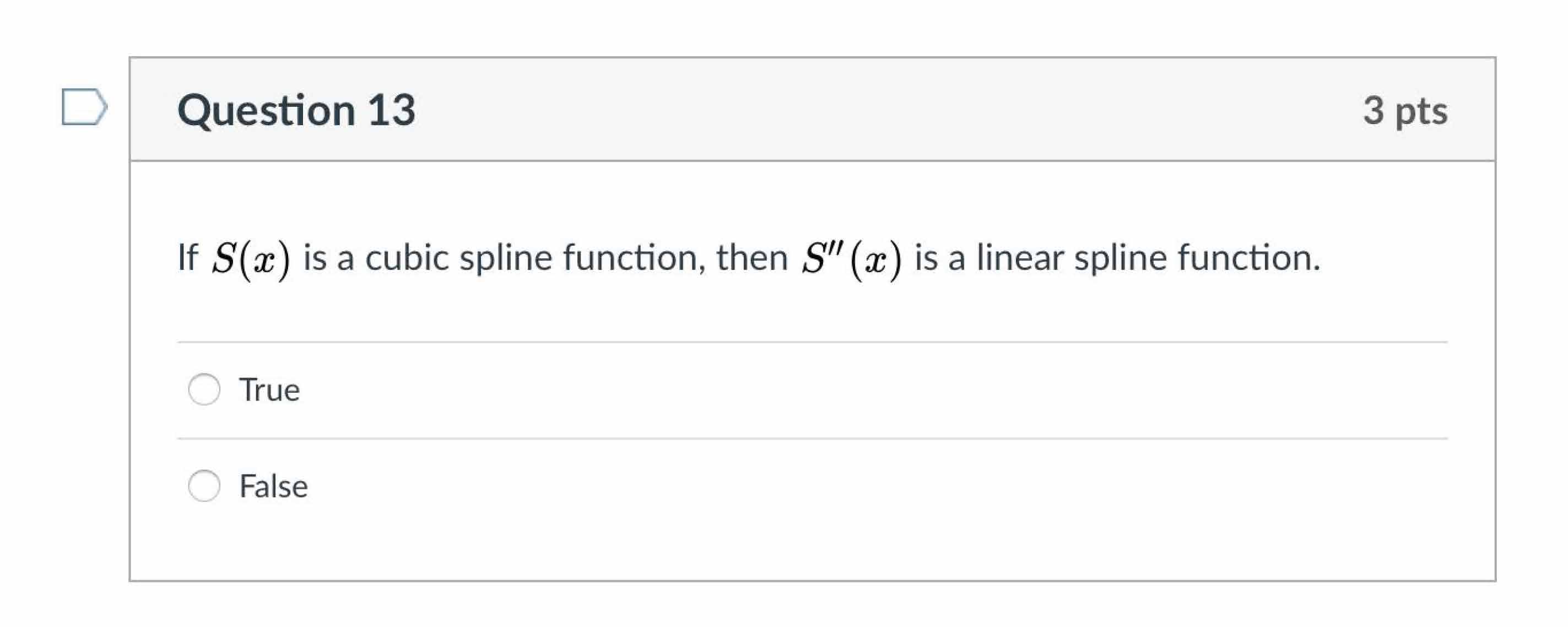Screen dimensions: 1568x627
Task: Click the S(x) math expression
Action: (251, 258)
